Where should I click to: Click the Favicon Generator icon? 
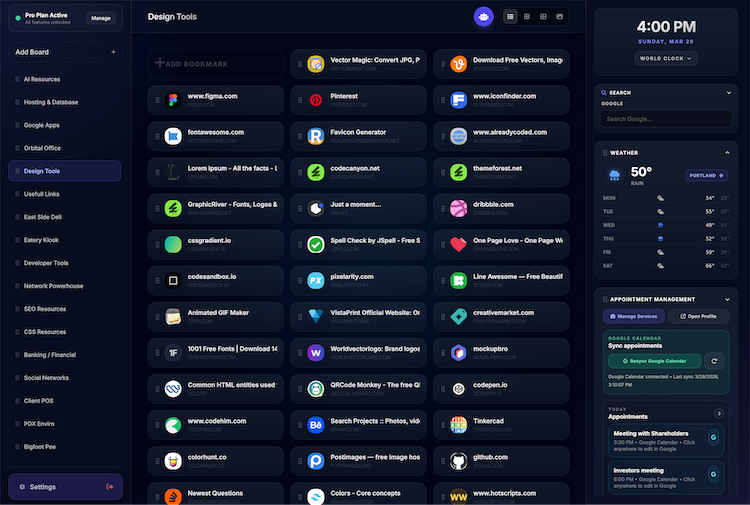pos(316,136)
